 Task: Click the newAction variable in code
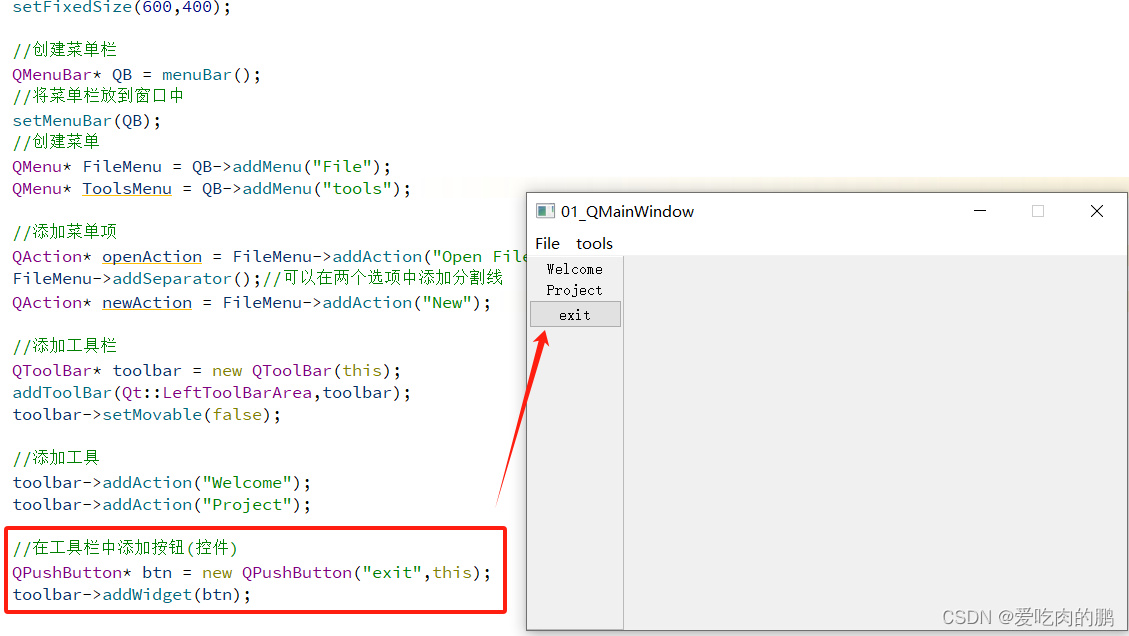147,303
